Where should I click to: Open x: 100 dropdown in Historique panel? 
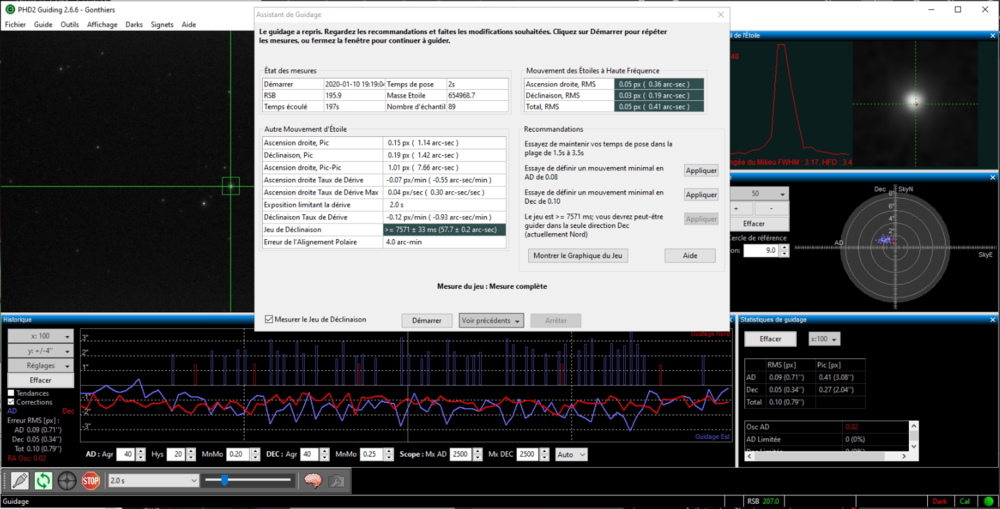pos(41,336)
